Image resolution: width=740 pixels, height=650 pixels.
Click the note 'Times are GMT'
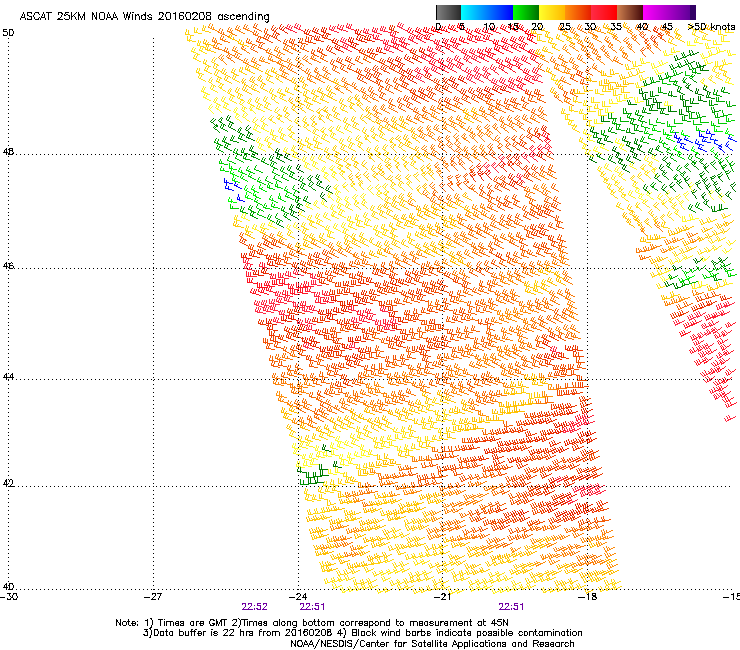click(193, 623)
